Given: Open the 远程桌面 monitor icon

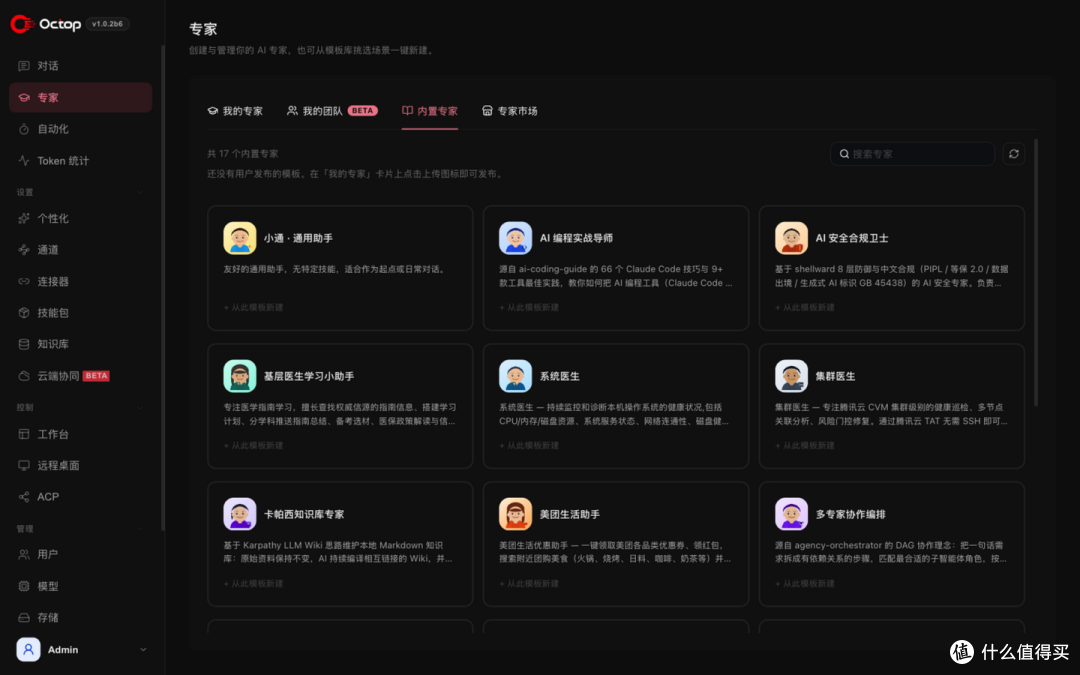Looking at the screenshot, I should (24, 466).
